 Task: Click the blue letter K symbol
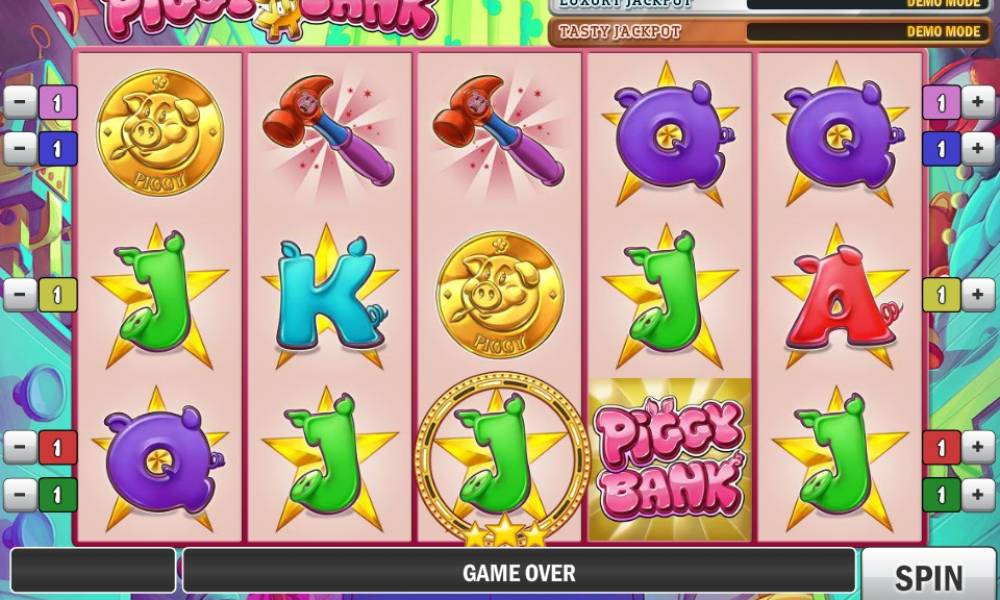(x=329, y=296)
